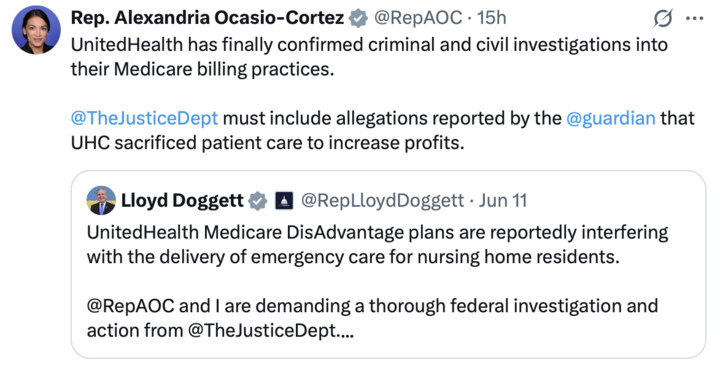Open the three-dot more options menu
The height and width of the screenshot is (365, 720).
[694, 18]
